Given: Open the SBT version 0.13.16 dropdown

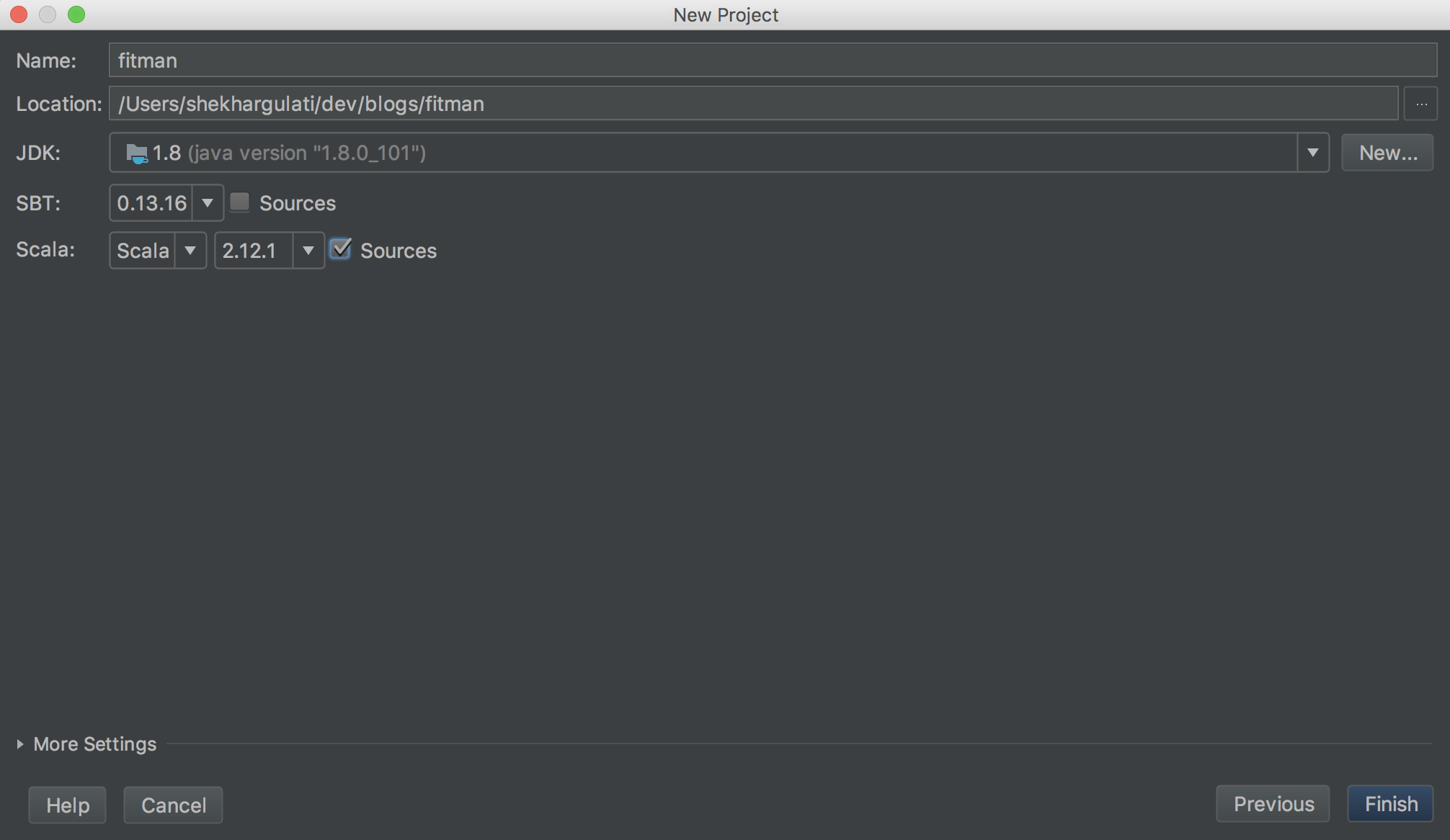Looking at the screenshot, I should click(x=208, y=203).
